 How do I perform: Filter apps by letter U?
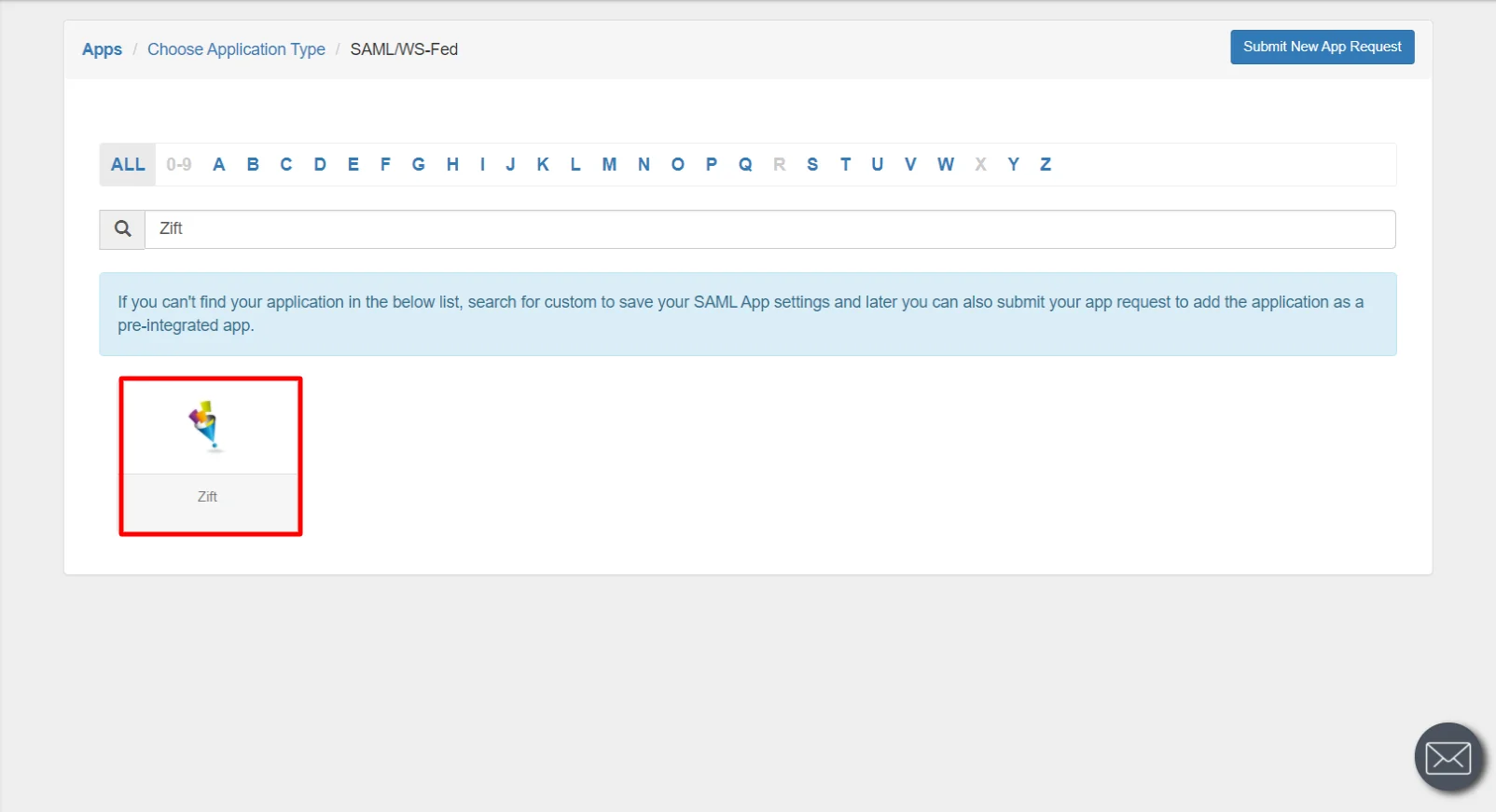[x=878, y=164]
